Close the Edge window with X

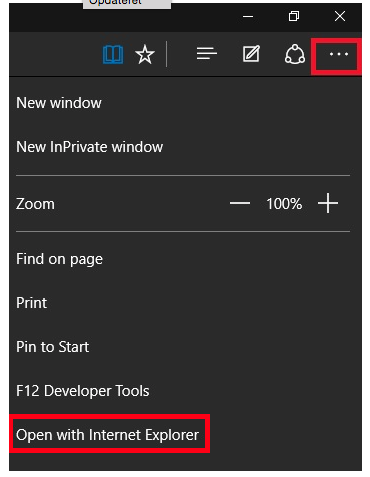(340, 16)
